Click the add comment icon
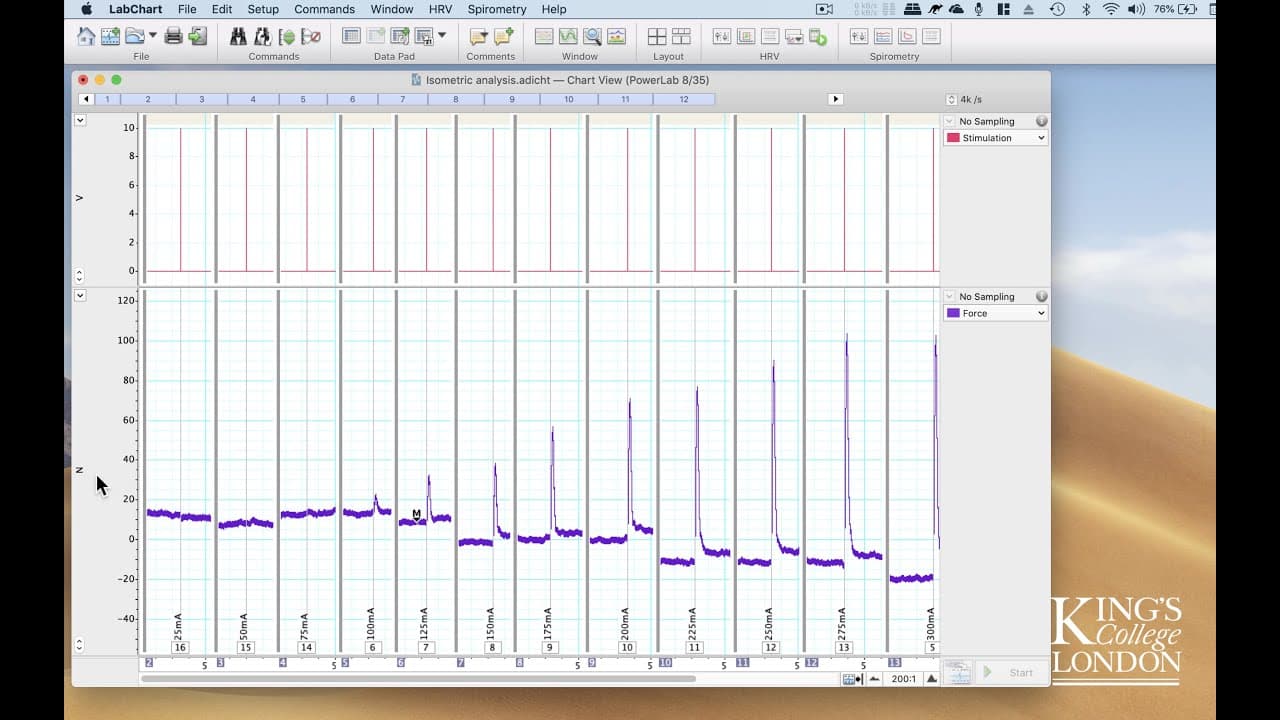The image size is (1280, 720). [503, 37]
